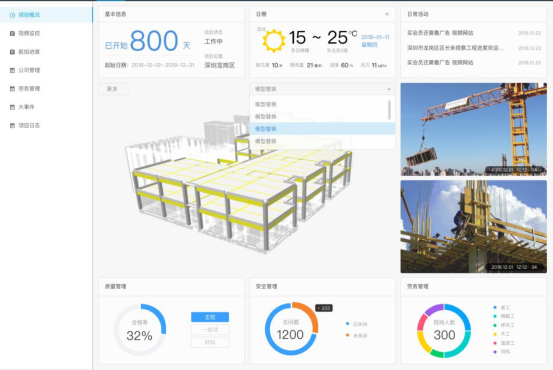This screenshot has width=553, height=370.
Task: Toggle the 司机 legend entry
Action: pos(501,352)
